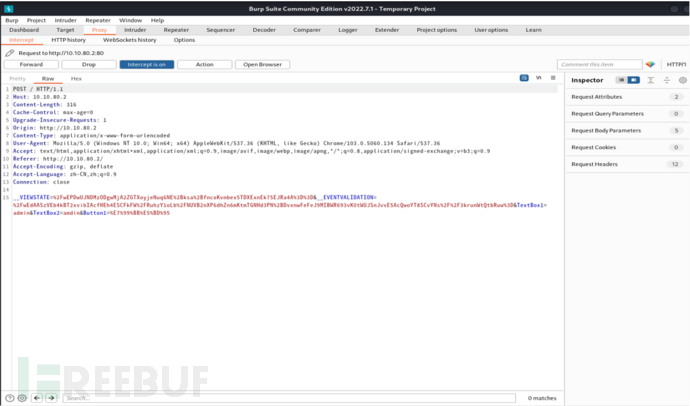Click the 0 matches label
This screenshot has width=690, height=406.
[542, 398]
